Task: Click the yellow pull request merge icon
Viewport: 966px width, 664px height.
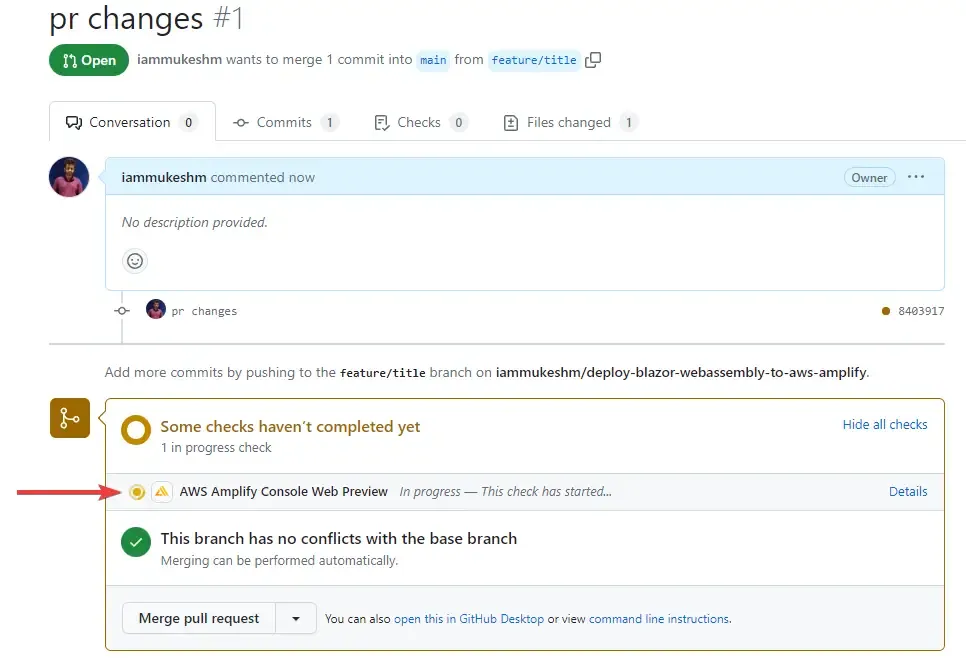Action: (69, 418)
